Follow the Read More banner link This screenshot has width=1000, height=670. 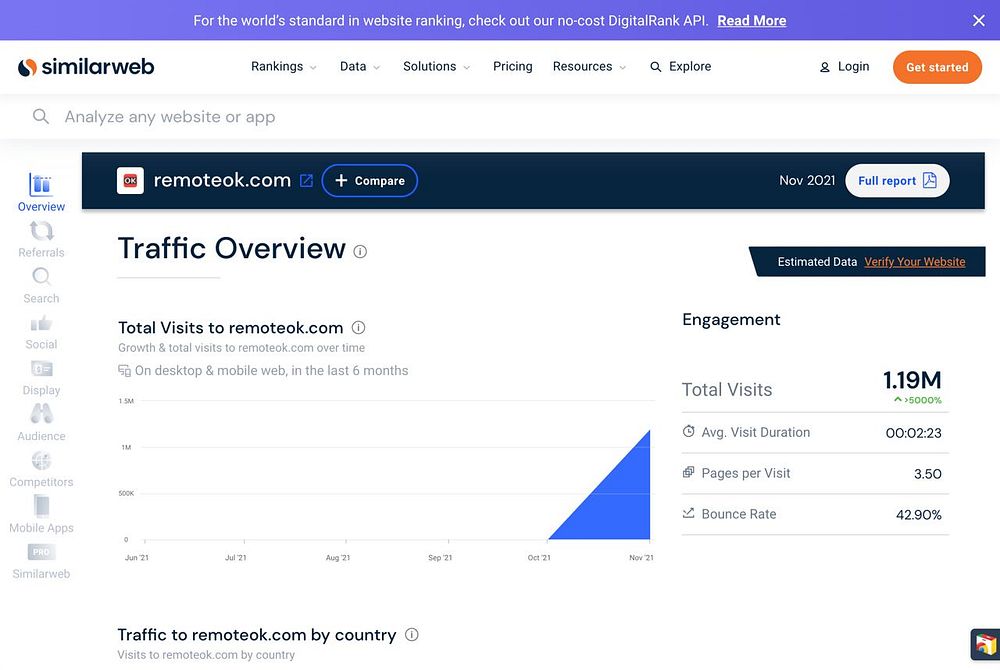(751, 20)
